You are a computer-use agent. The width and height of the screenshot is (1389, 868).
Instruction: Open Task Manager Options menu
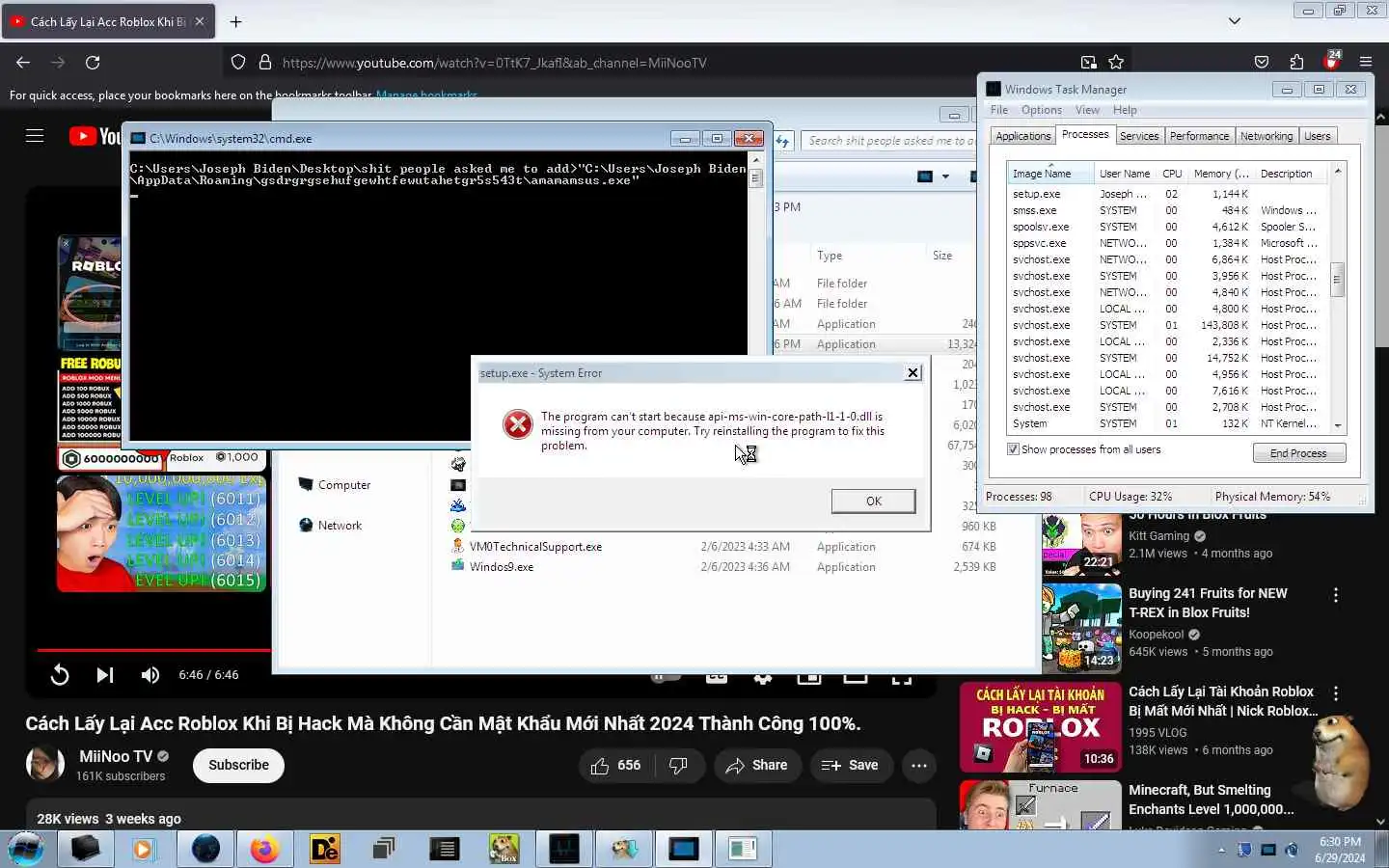[1042, 110]
